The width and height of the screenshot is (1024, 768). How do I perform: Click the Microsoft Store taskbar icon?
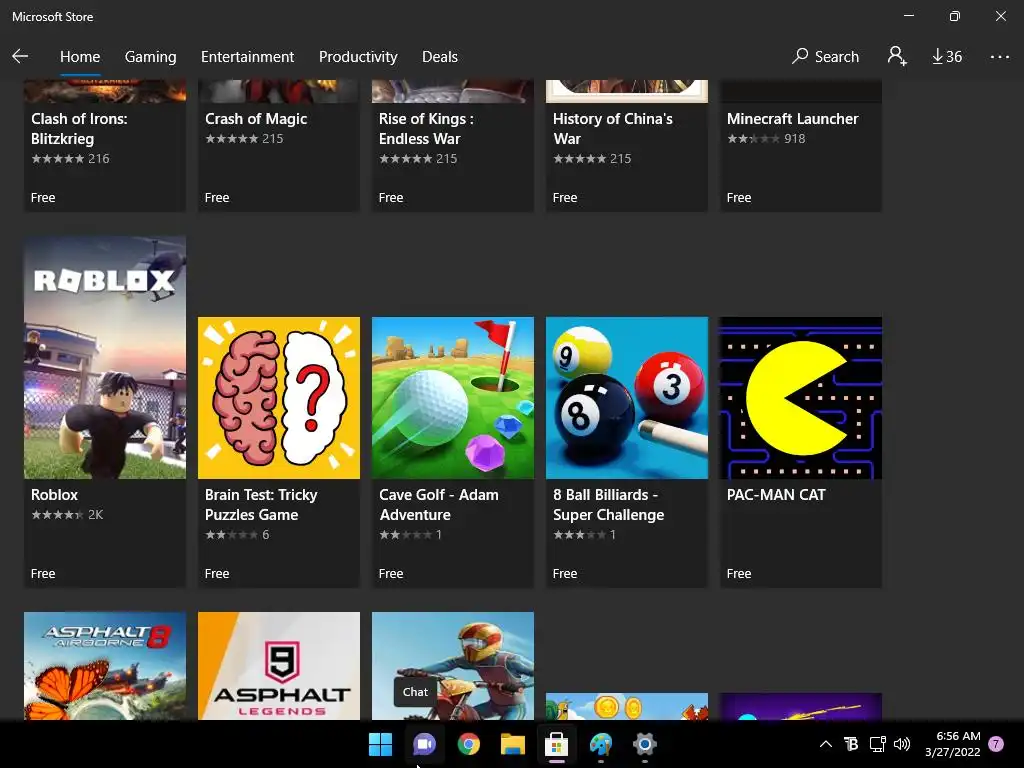point(556,744)
